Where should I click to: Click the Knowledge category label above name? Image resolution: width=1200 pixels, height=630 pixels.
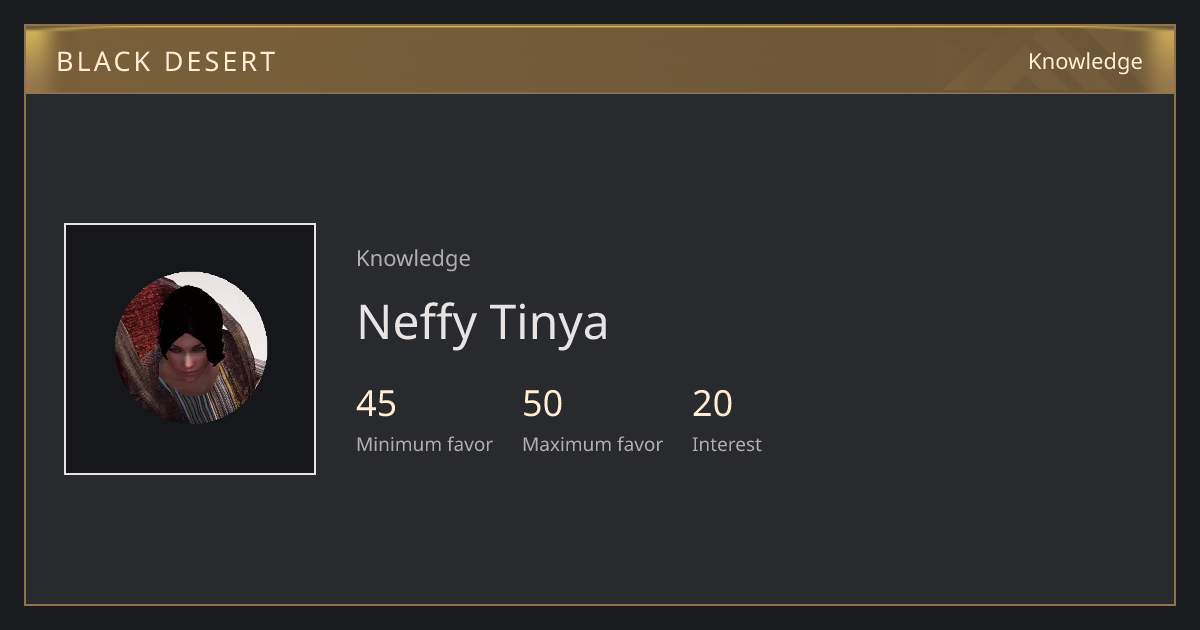point(413,258)
